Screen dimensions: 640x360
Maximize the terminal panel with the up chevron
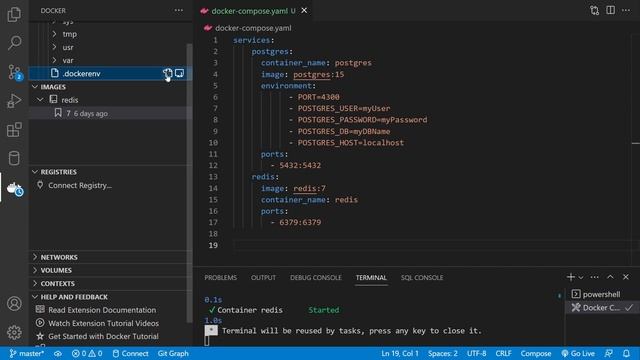(x=610, y=277)
